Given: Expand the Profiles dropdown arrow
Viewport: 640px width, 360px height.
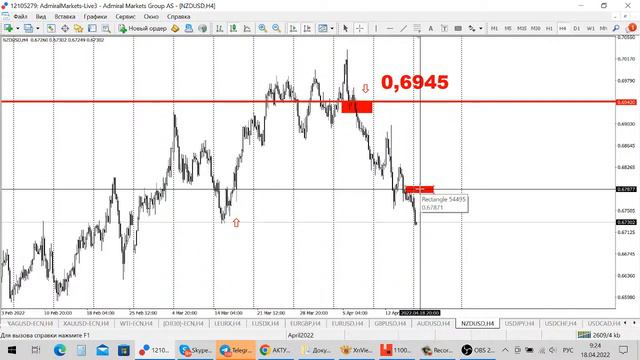Looking at the screenshot, I should click(38, 28).
